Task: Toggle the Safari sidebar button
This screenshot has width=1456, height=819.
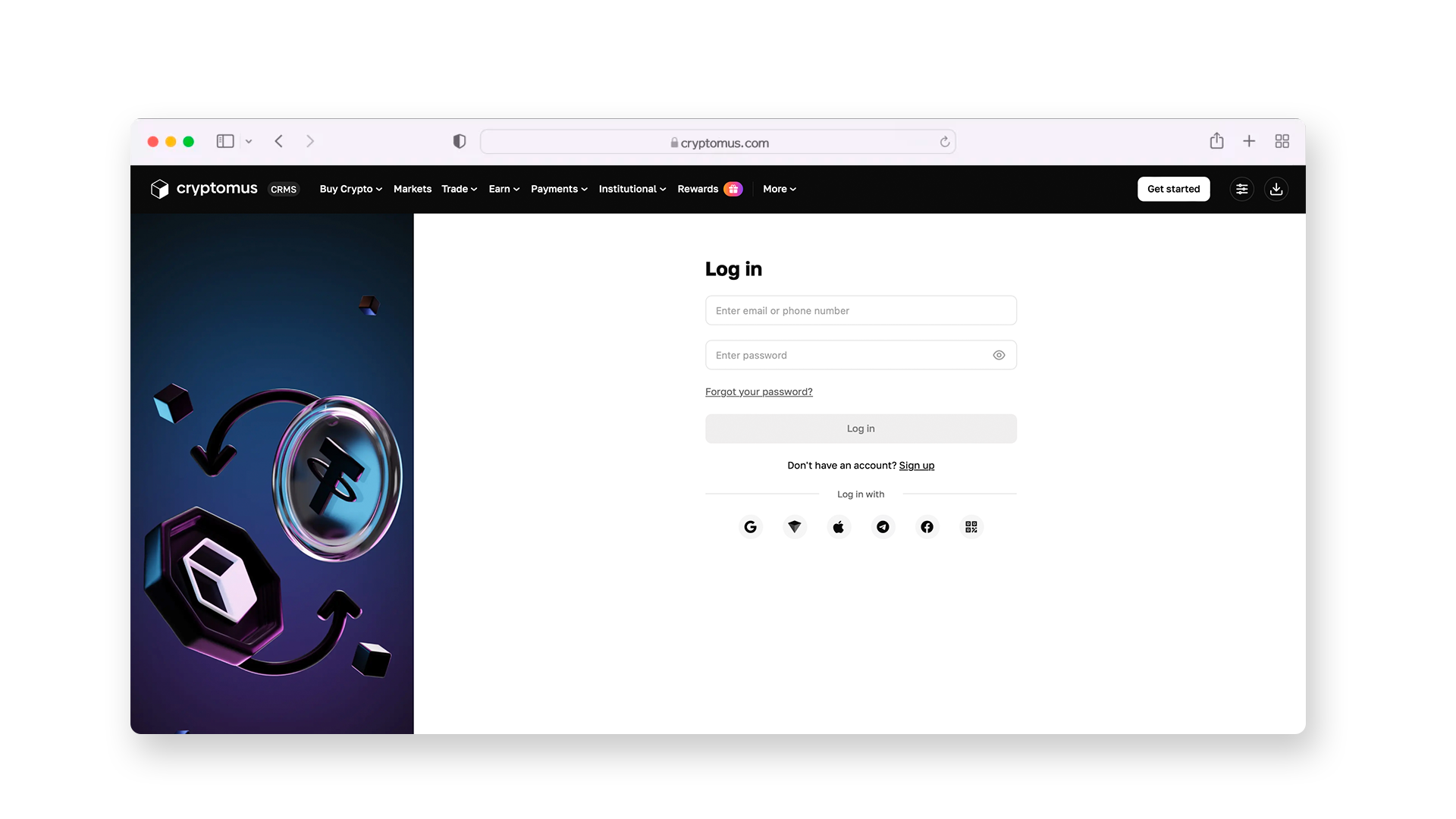Action: (225, 142)
